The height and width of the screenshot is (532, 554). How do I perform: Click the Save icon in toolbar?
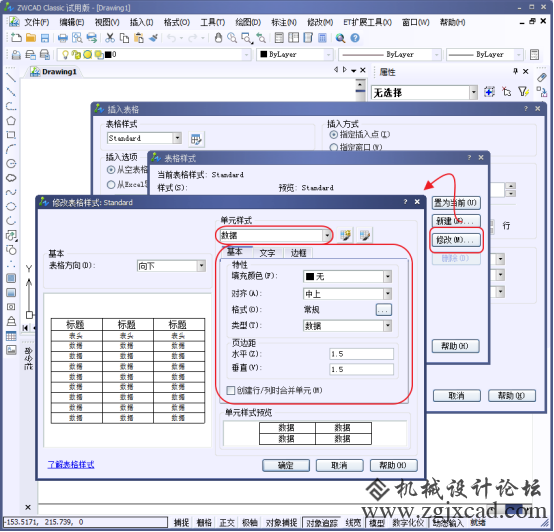tap(45, 38)
